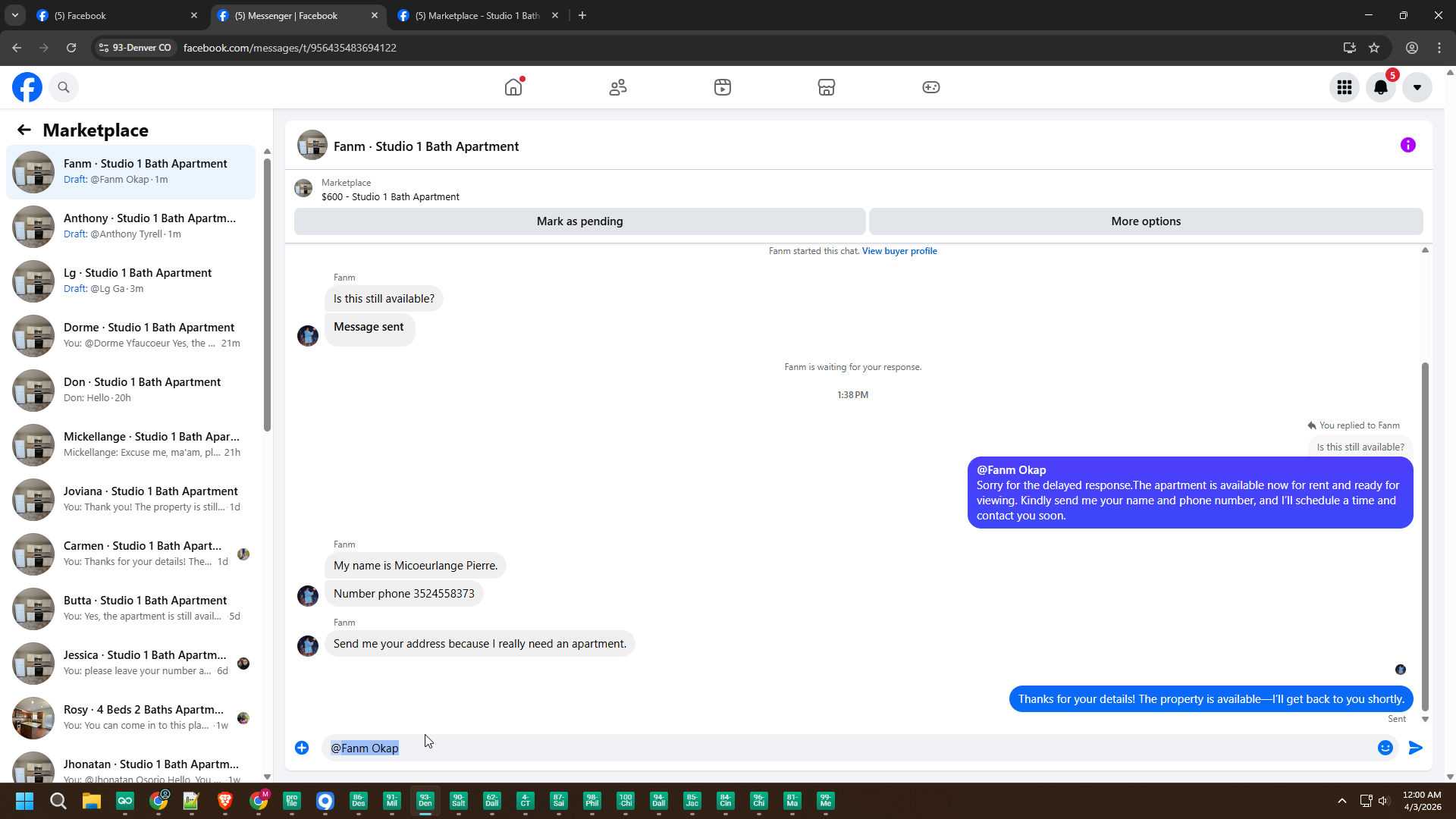Reload the page
This screenshot has width=1456, height=819.
pos(71,48)
